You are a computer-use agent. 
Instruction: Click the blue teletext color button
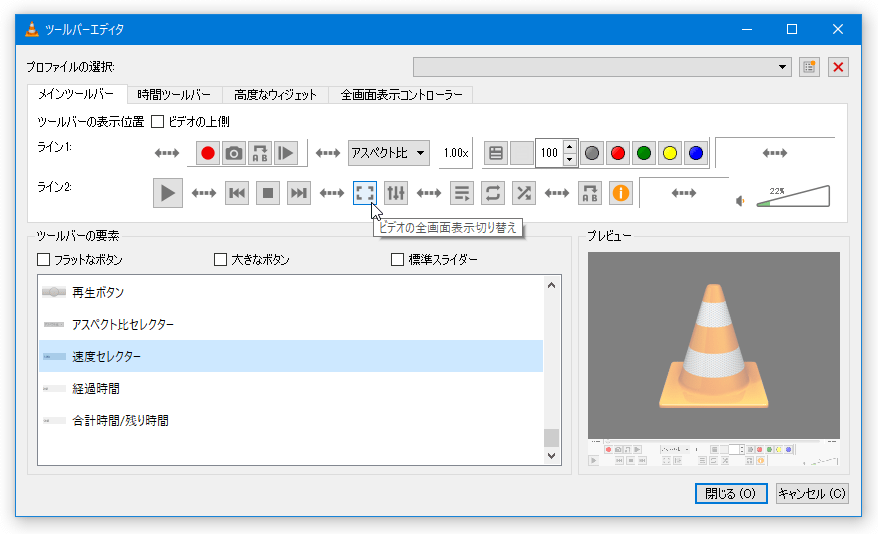click(x=695, y=153)
